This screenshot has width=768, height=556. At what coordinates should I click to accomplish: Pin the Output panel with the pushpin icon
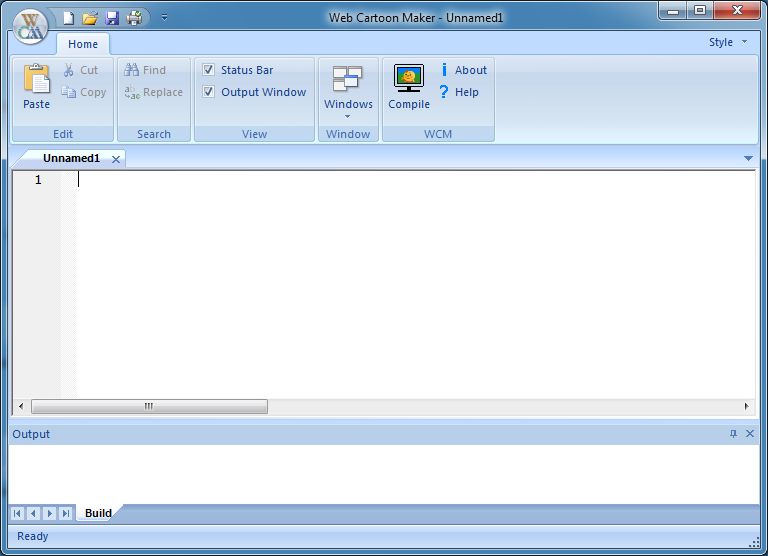(733, 434)
